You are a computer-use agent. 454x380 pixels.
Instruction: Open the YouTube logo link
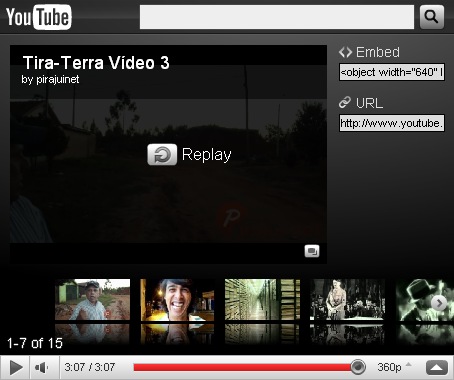pos(39,17)
